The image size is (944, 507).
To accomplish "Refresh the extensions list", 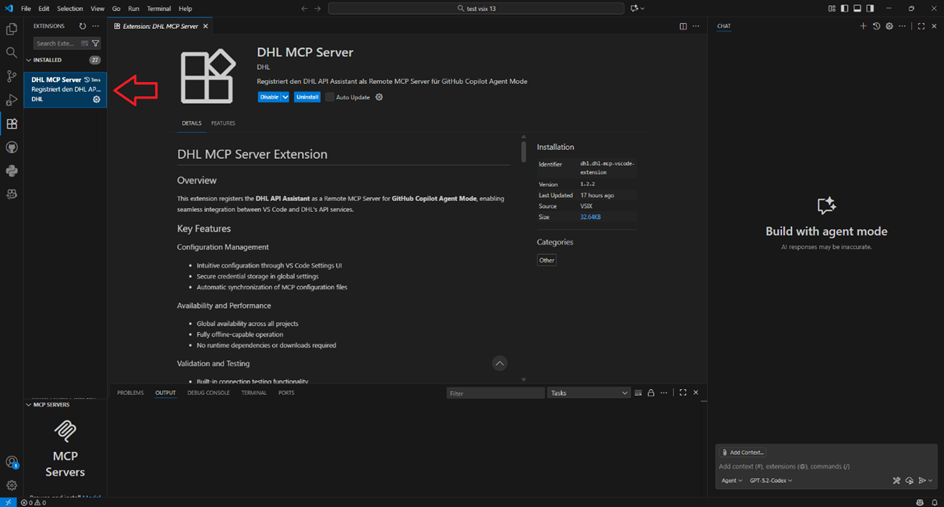I will pyautogui.click(x=82, y=26).
